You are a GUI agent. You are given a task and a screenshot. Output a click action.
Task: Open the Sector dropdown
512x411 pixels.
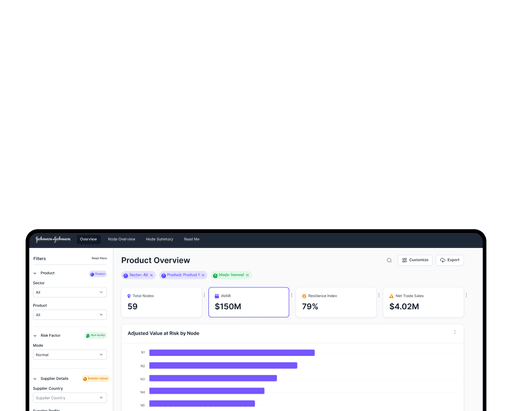pyautogui.click(x=70, y=292)
